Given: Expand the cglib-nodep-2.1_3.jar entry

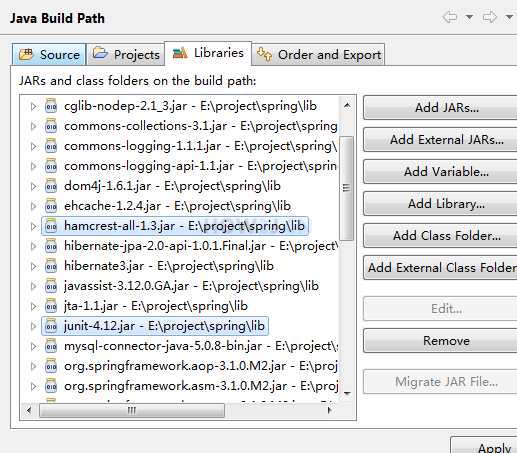Looking at the screenshot, I should (x=33, y=106).
